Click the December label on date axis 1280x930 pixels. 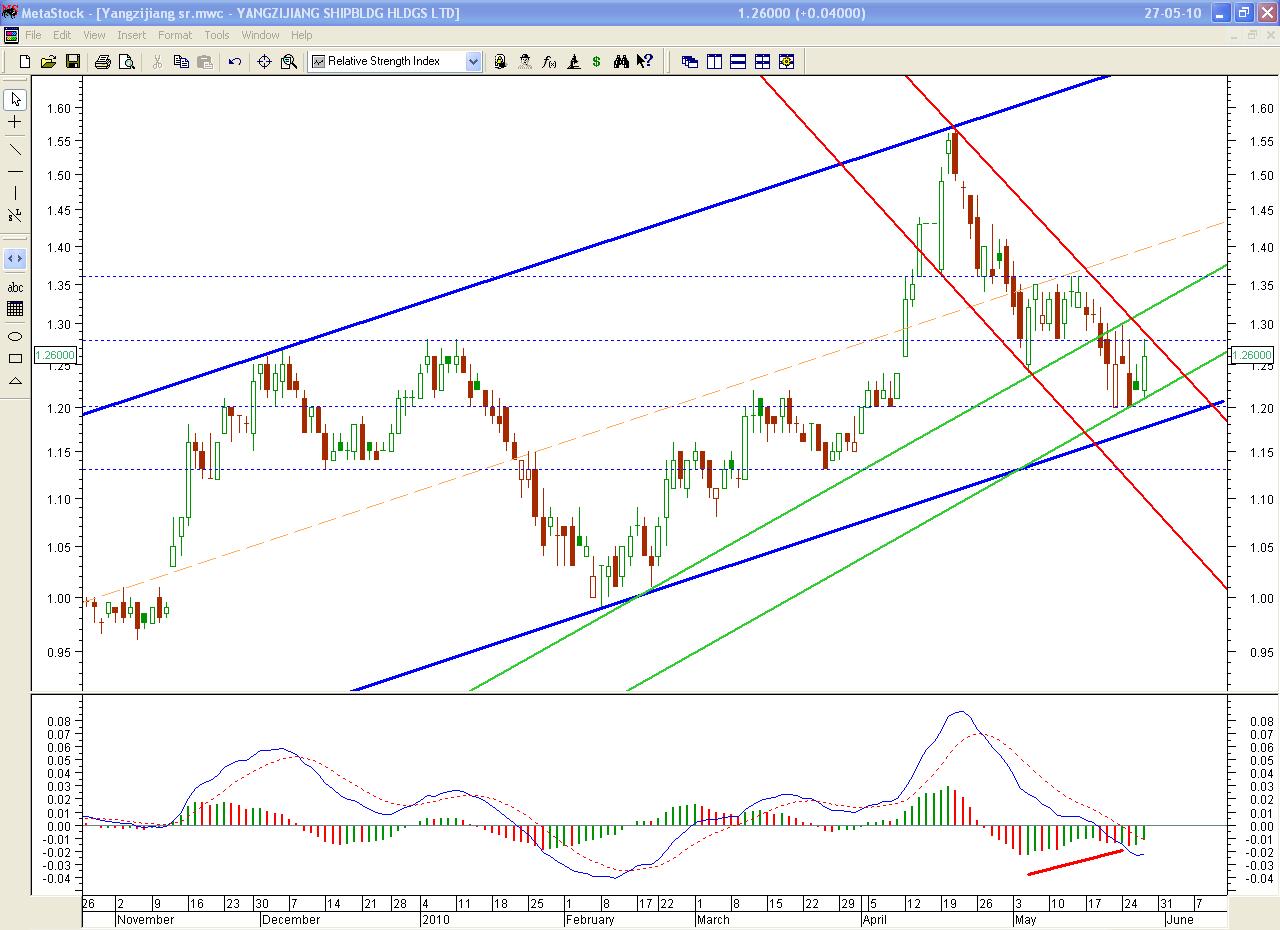point(291,919)
